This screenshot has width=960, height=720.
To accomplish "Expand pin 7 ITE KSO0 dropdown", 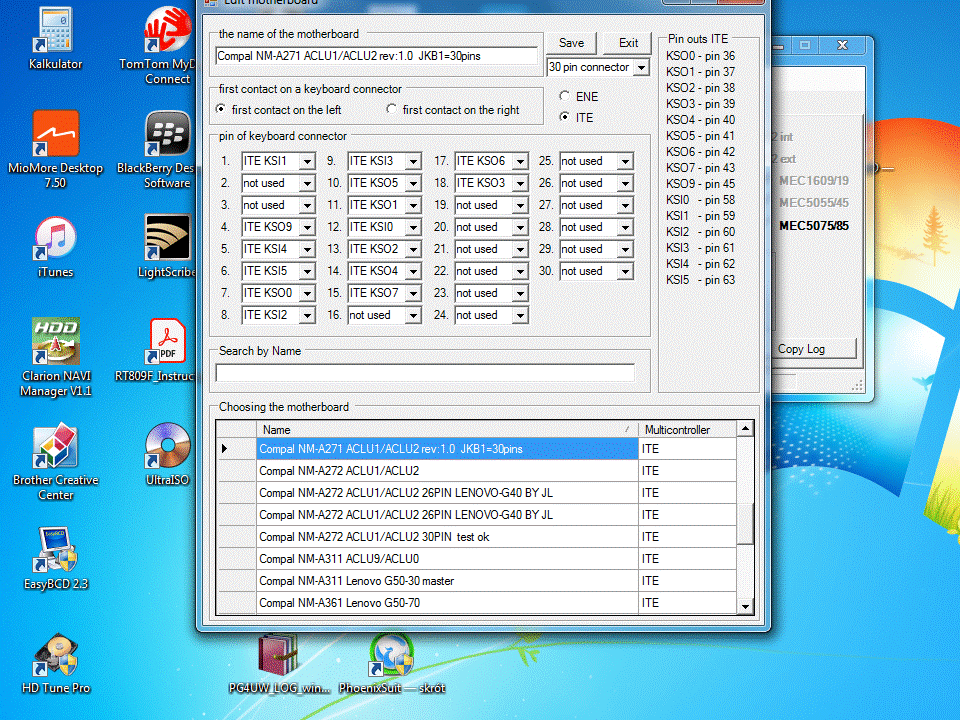I will pos(307,293).
